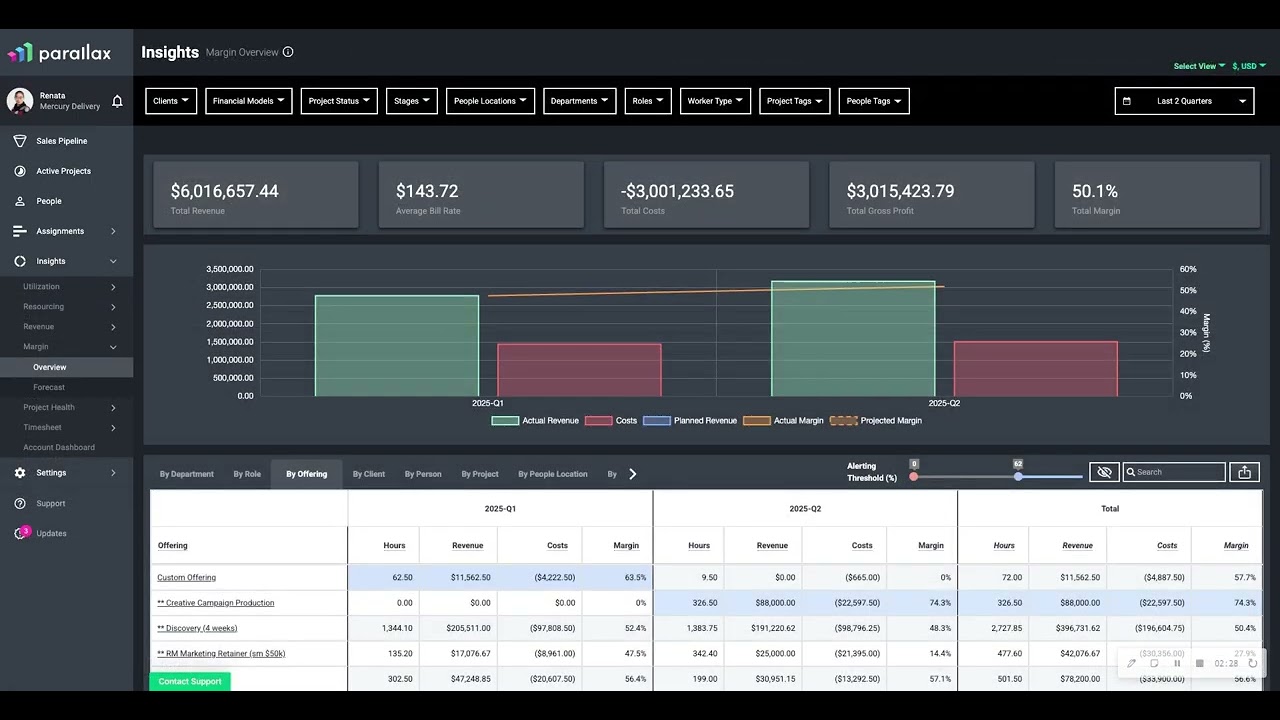Open the Select View dropdown

(x=1199, y=66)
